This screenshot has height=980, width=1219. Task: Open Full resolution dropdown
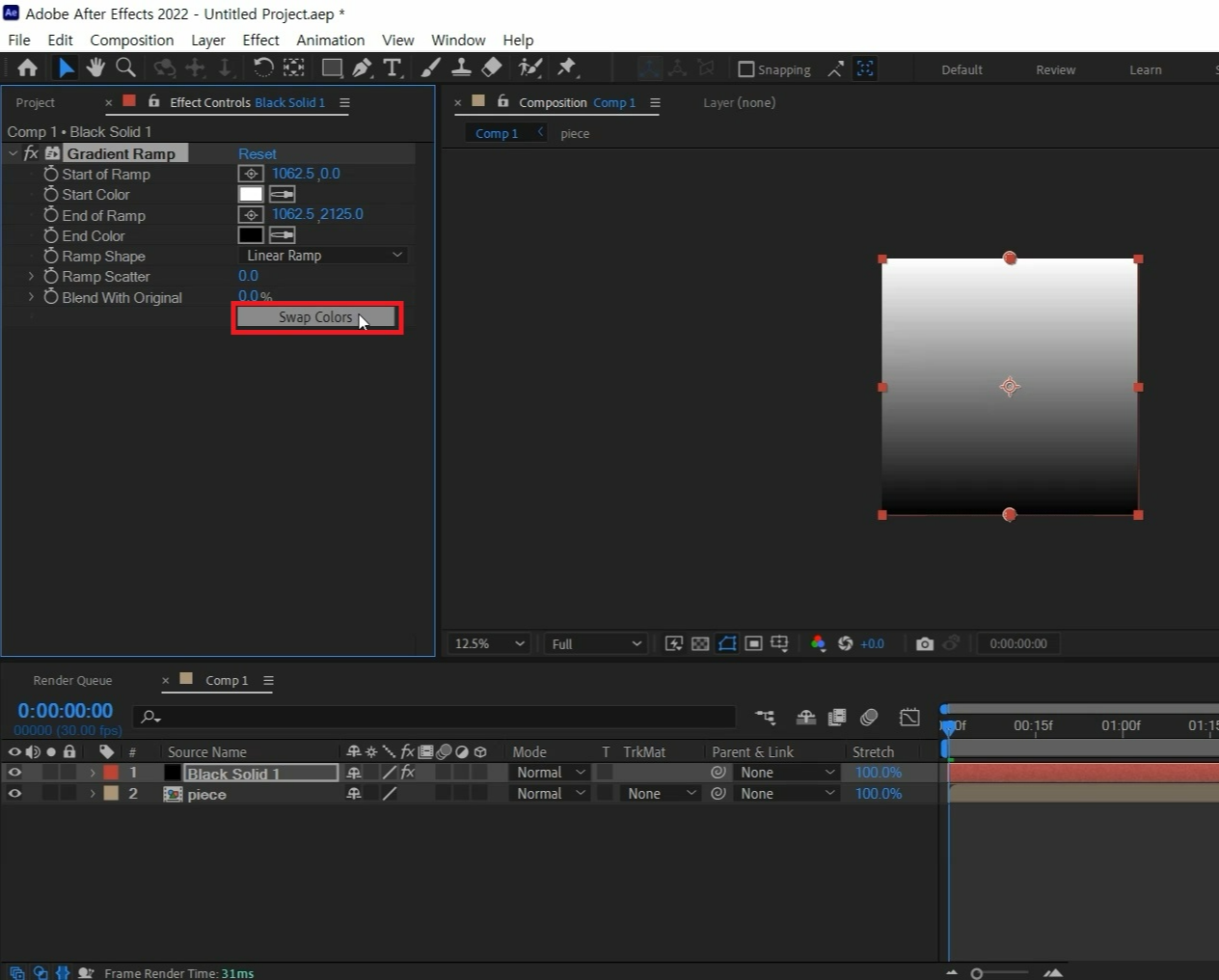tap(596, 643)
